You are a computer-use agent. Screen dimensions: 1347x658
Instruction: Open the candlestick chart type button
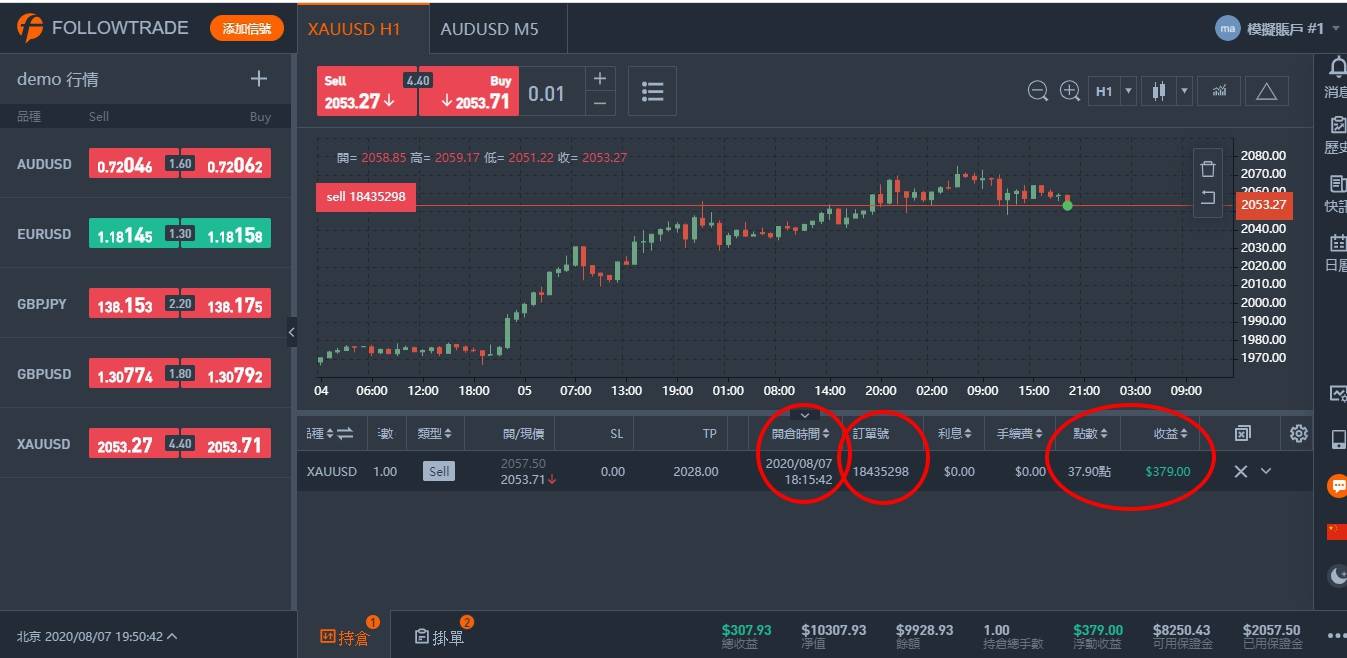[x=1159, y=91]
